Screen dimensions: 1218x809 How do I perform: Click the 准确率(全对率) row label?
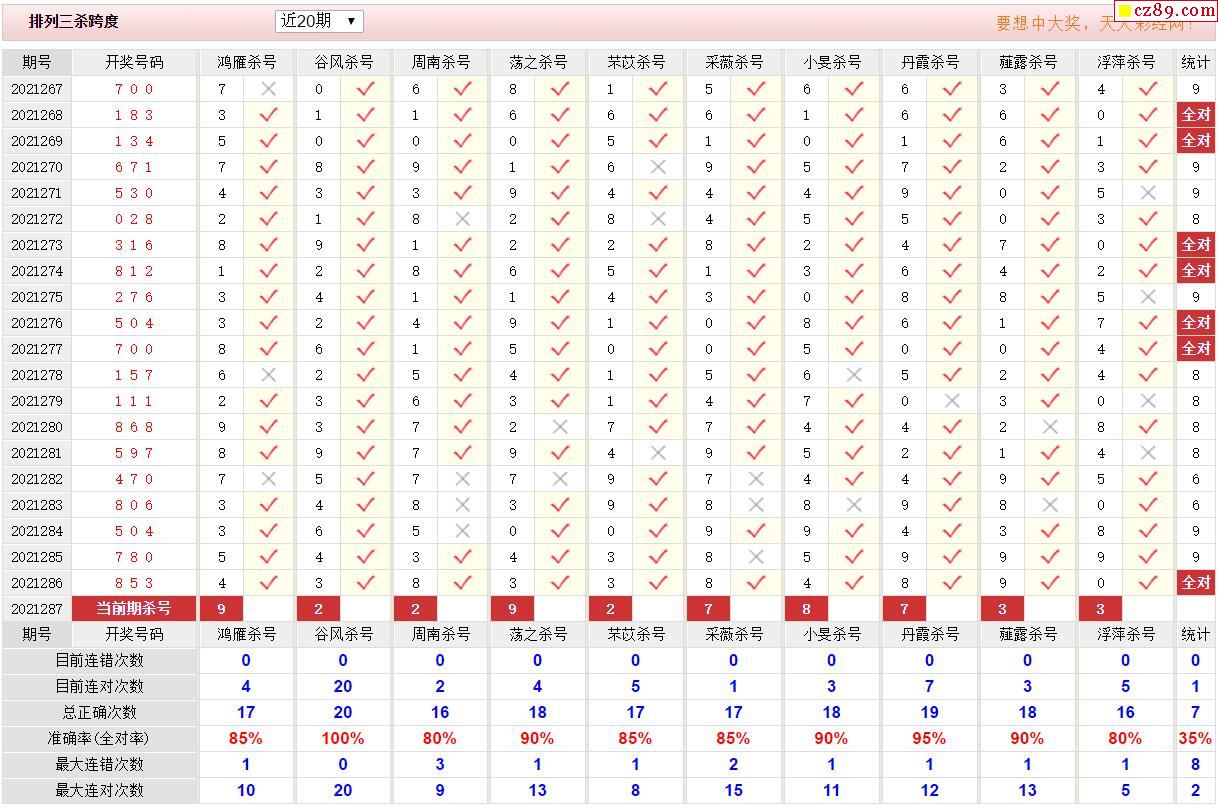pyautogui.click(x=99, y=739)
